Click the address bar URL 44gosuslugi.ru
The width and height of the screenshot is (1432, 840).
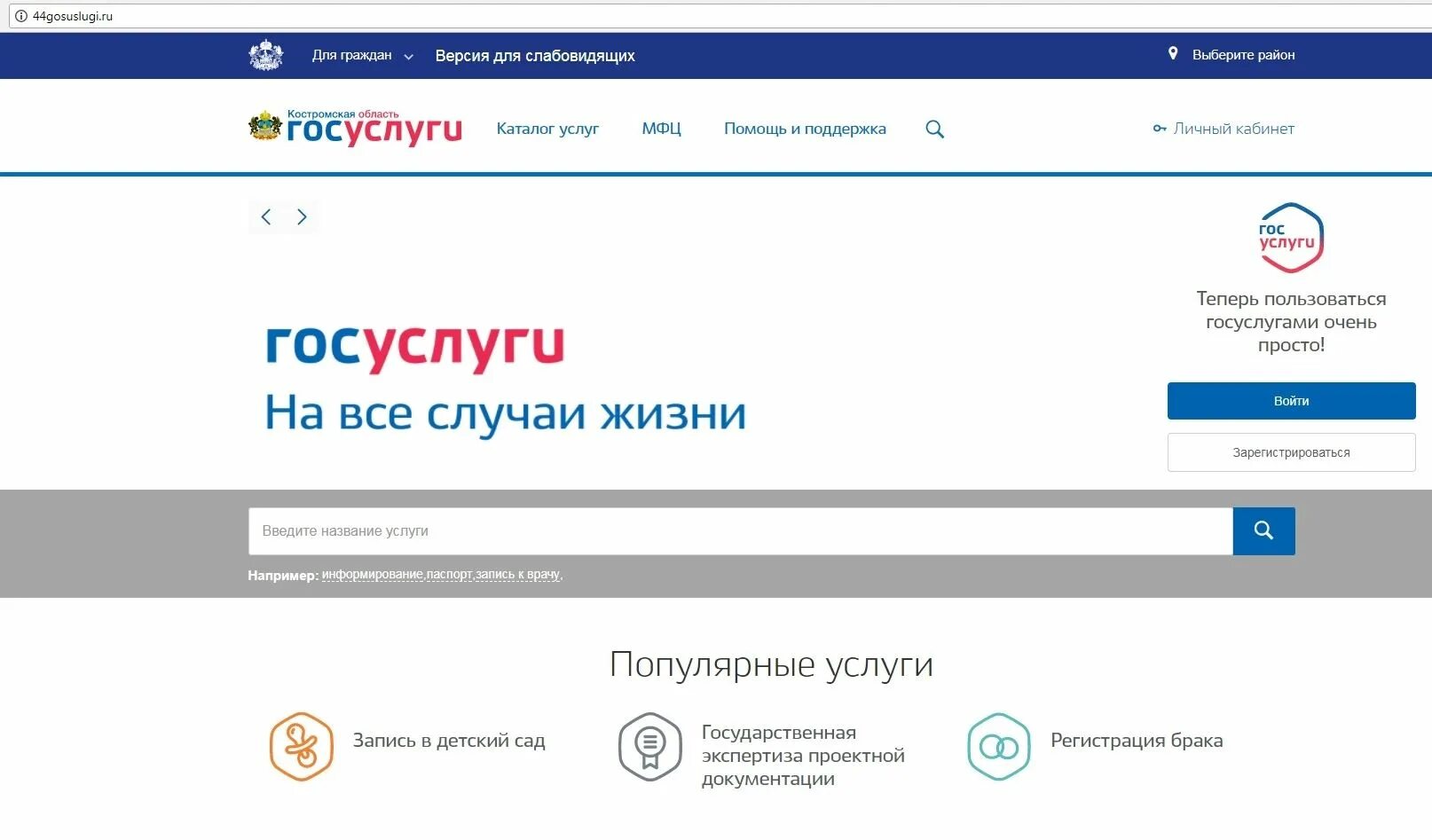[x=73, y=16]
